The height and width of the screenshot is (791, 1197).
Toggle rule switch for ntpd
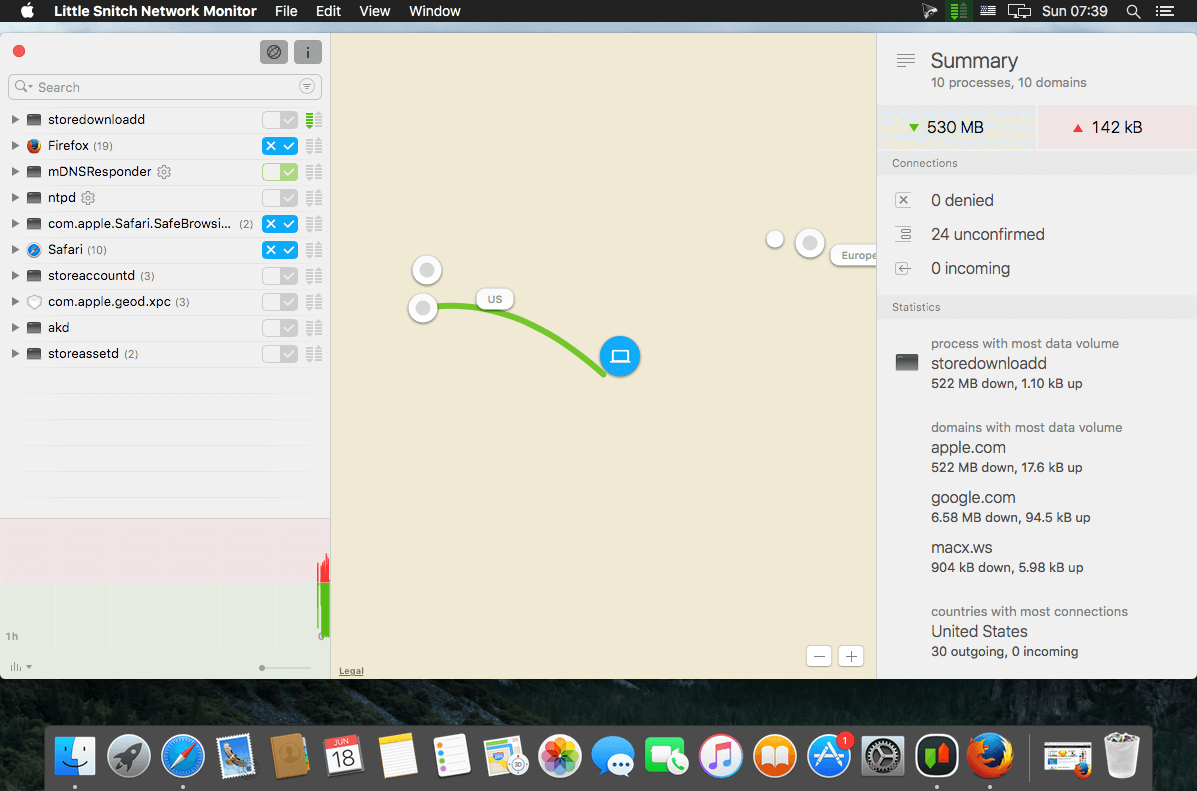(x=279, y=198)
